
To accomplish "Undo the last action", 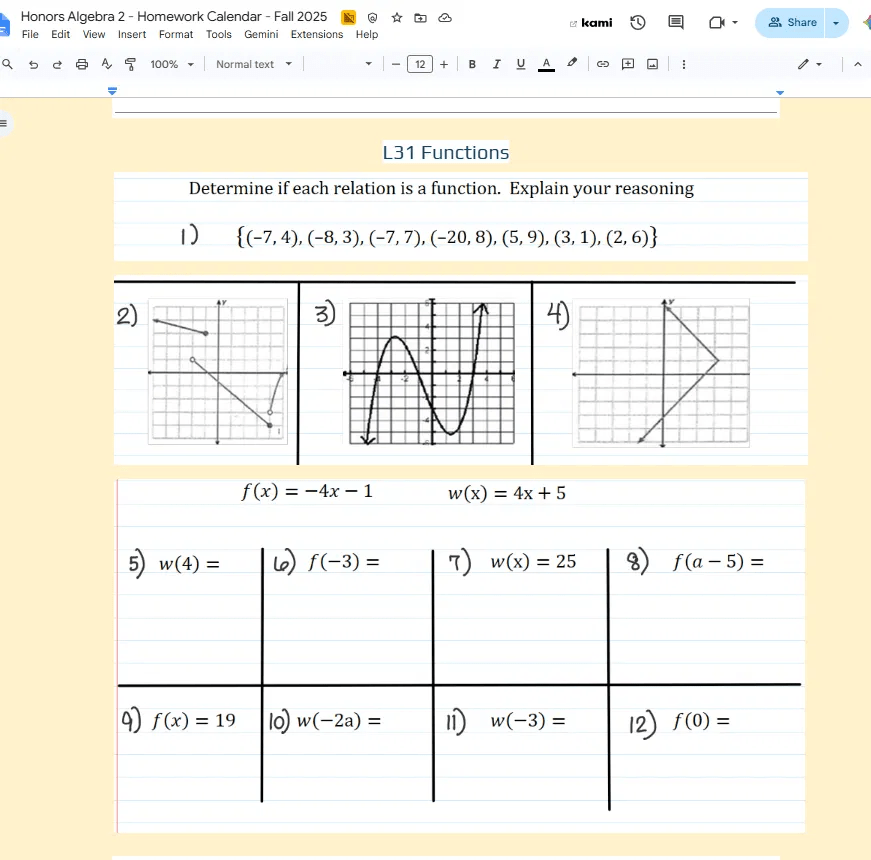I will [x=33, y=64].
